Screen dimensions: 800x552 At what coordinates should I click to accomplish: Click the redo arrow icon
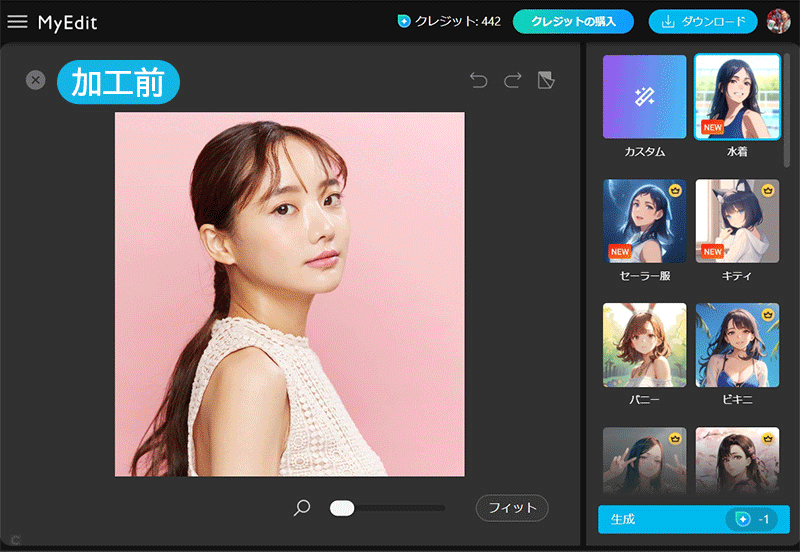(x=513, y=80)
